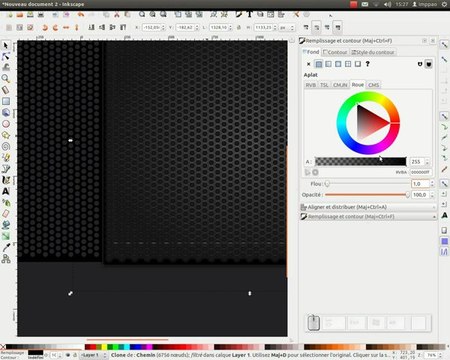The image size is (450, 360).
Task: Open Text and Font dialog icon
Action: point(249,15)
